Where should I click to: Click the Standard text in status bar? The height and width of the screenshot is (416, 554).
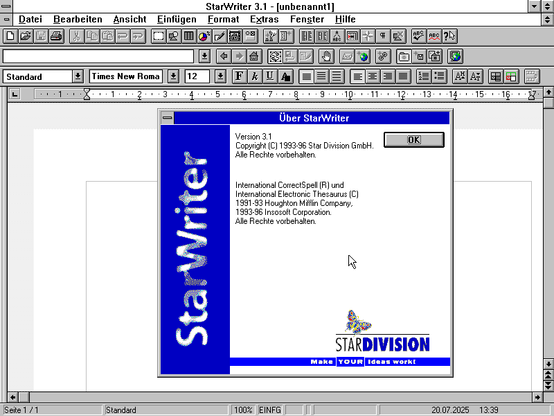[x=121, y=410]
